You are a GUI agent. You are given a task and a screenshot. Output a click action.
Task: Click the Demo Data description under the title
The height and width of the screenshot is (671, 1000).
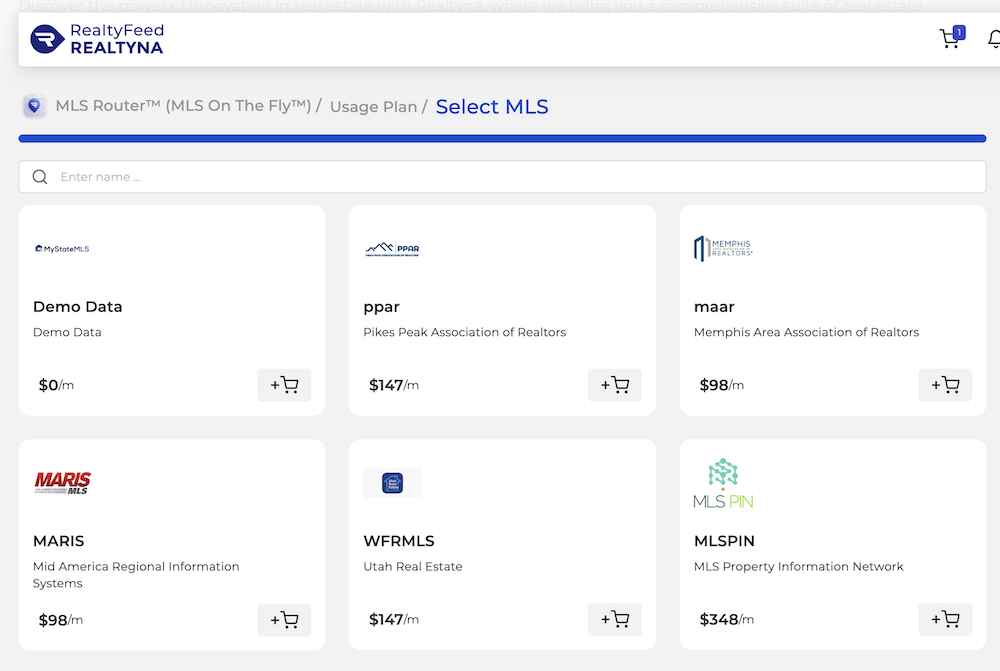click(67, 332)
